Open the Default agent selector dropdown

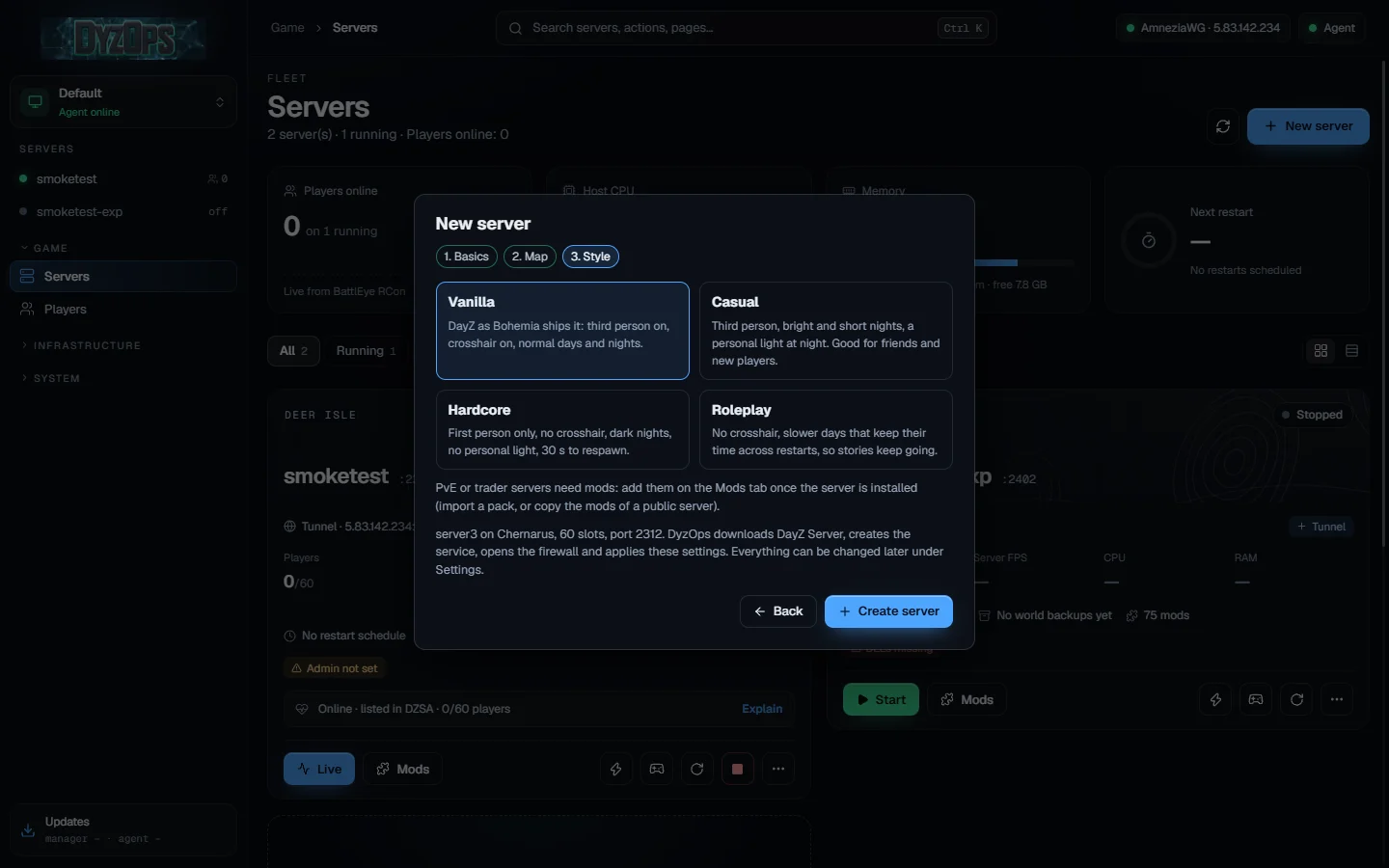(x=123, y=102)
